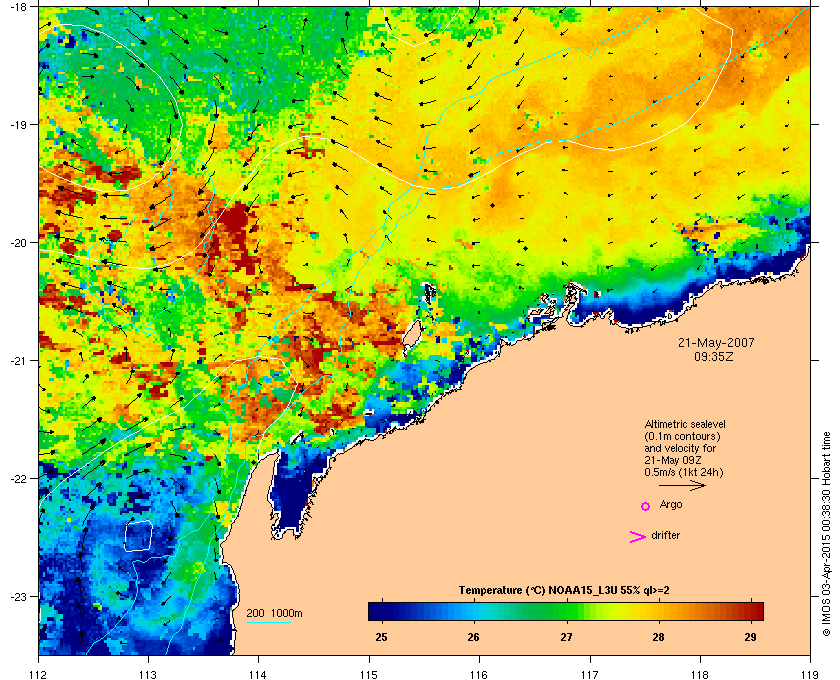Click the date text 21-May-2007
Viewport: 840px width, 680px height.
pos(716,342)
